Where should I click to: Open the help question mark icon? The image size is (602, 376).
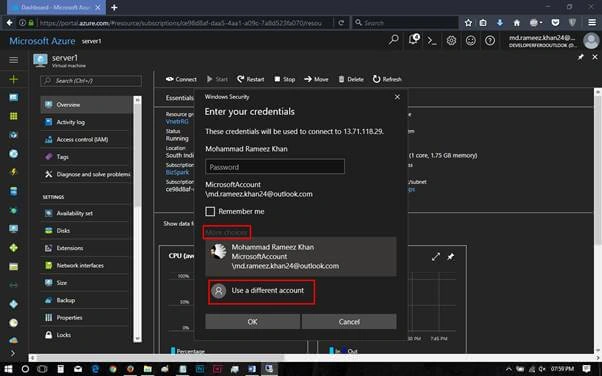490,40
